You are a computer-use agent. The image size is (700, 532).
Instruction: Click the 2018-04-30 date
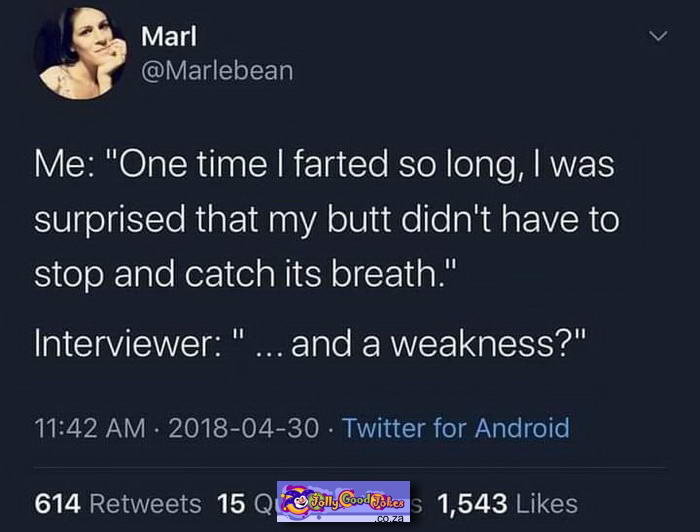(244, 428)
